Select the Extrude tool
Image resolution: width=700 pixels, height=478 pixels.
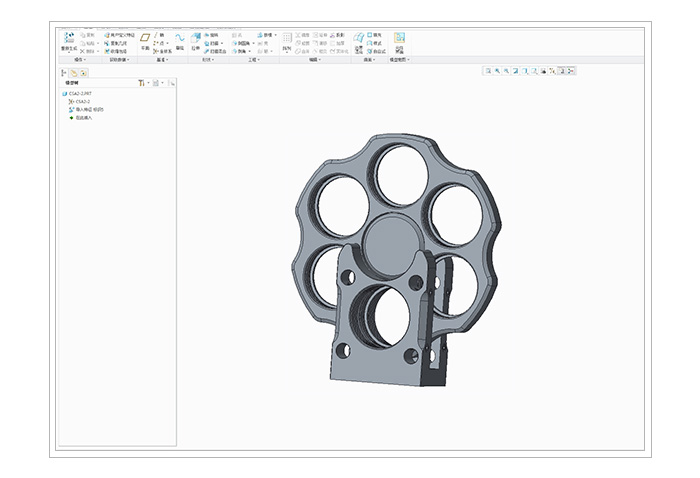point(196,39)
